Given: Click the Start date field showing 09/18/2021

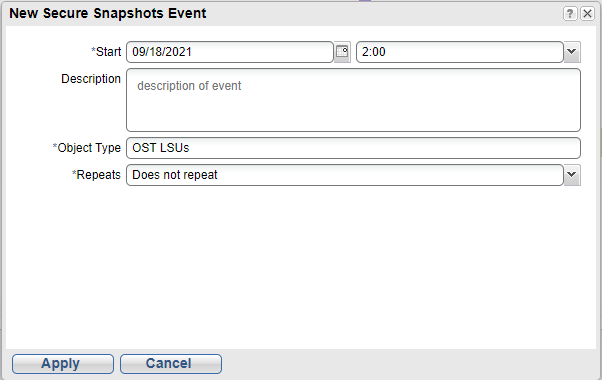Looking at the screenshot, I should [230, 52].
